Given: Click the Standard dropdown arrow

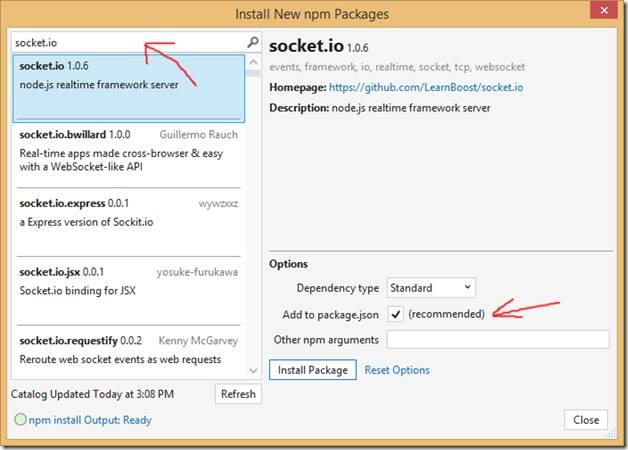Looking at the screenshot, I should click(467, 287).
